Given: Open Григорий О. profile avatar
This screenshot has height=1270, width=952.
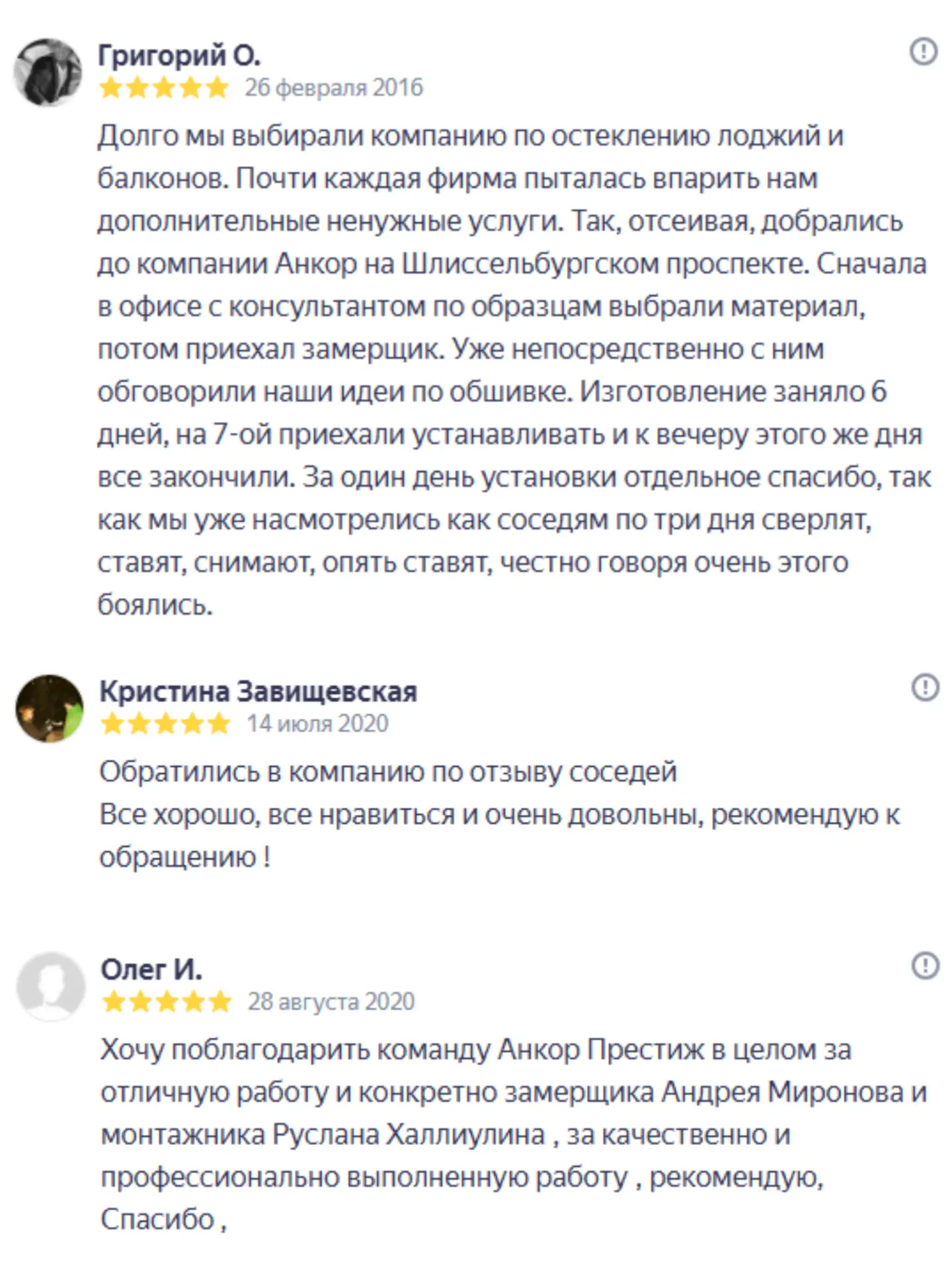Looking at the screenshot, I should pos(48,71).
